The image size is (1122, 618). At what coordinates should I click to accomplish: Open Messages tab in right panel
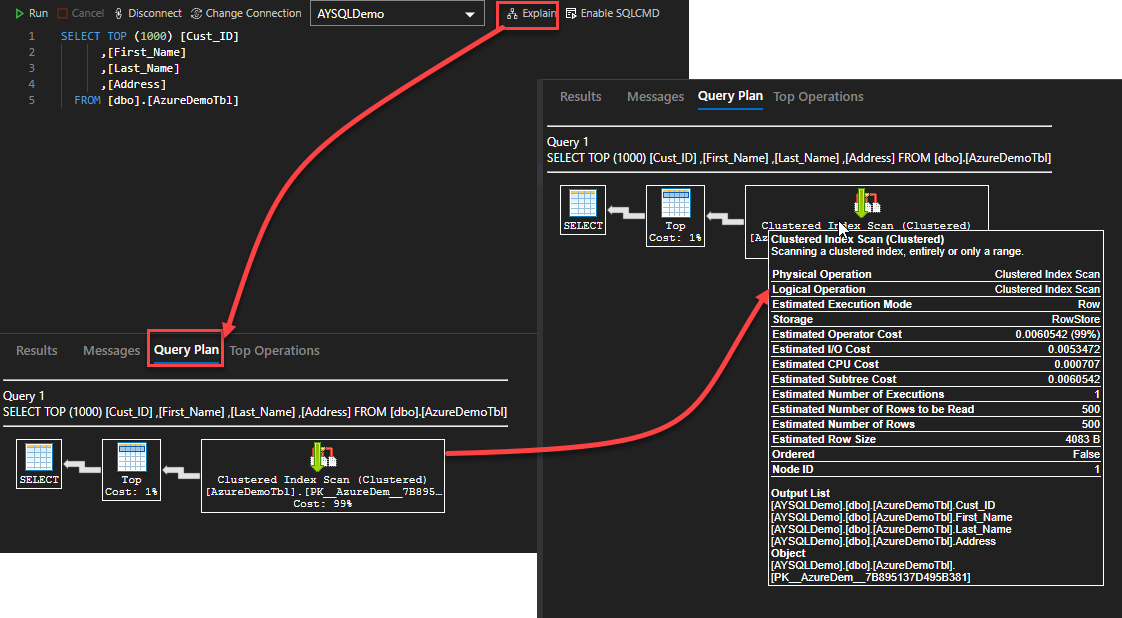point(655,97)
